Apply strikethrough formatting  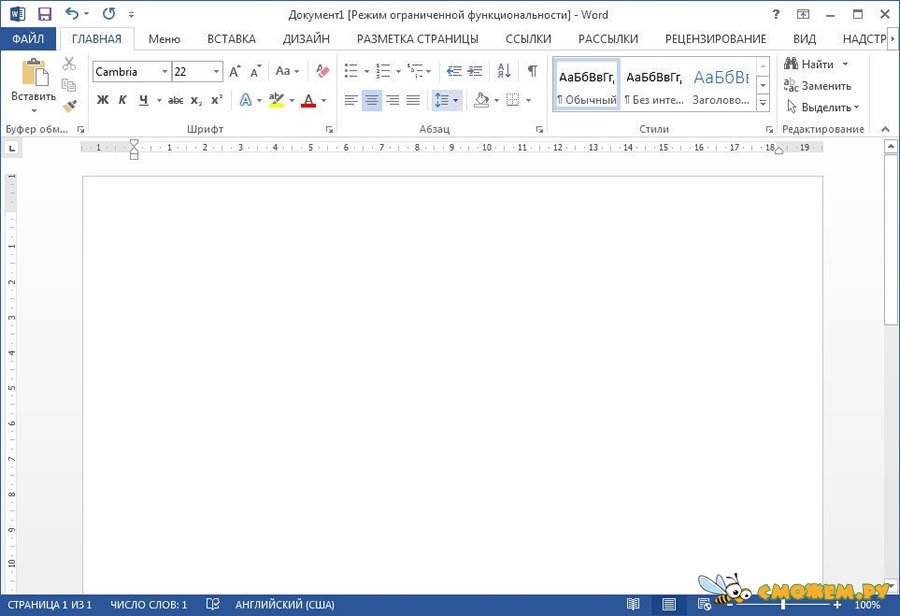point(175,100)
